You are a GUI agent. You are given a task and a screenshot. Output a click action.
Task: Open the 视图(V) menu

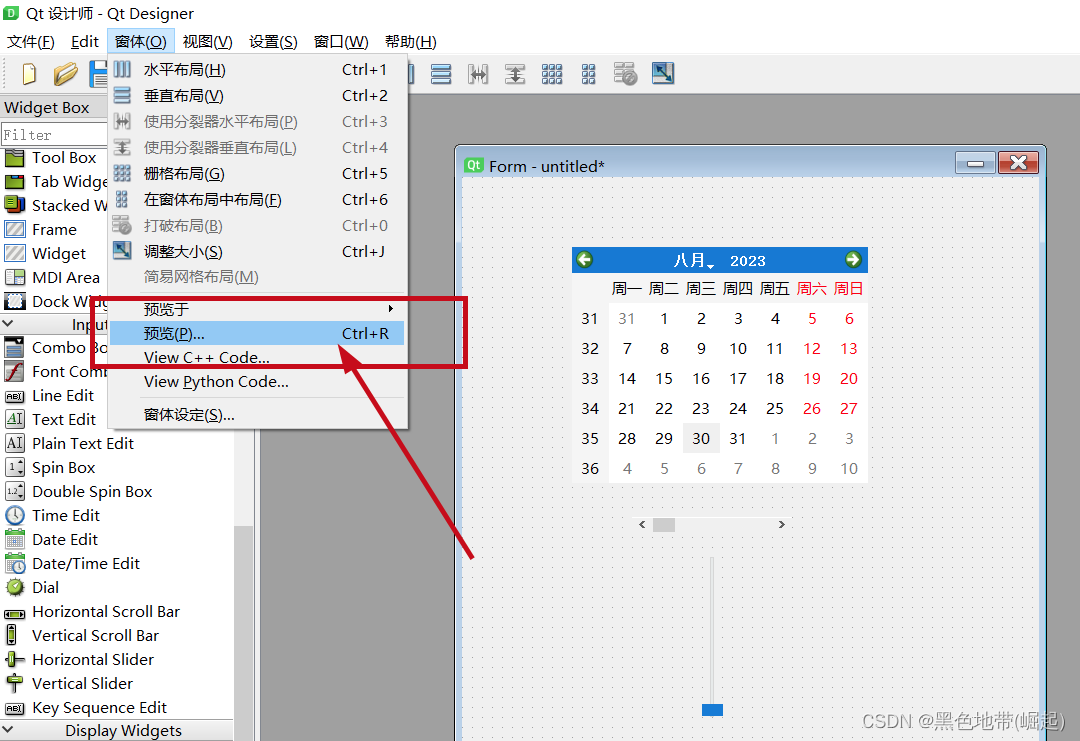tap(207, 42)
